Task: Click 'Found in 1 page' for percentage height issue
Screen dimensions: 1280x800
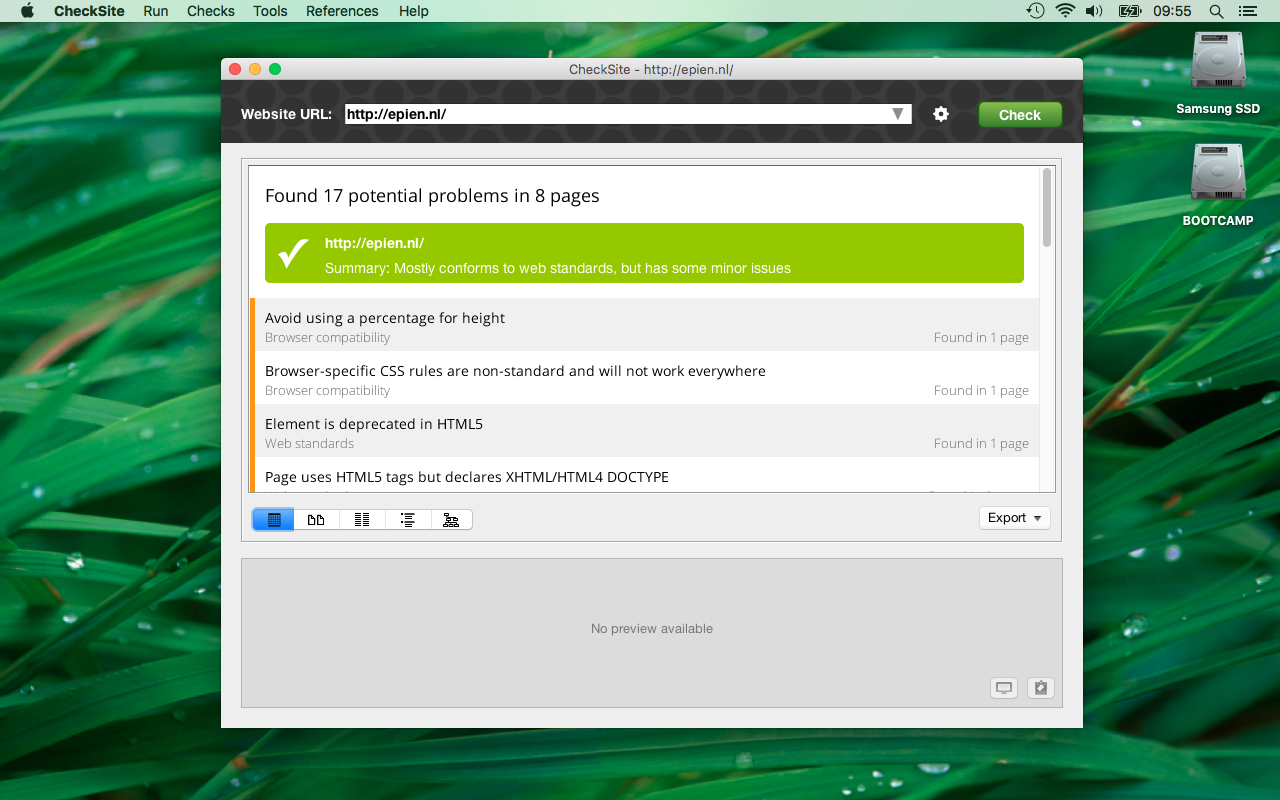Action: 981,338
